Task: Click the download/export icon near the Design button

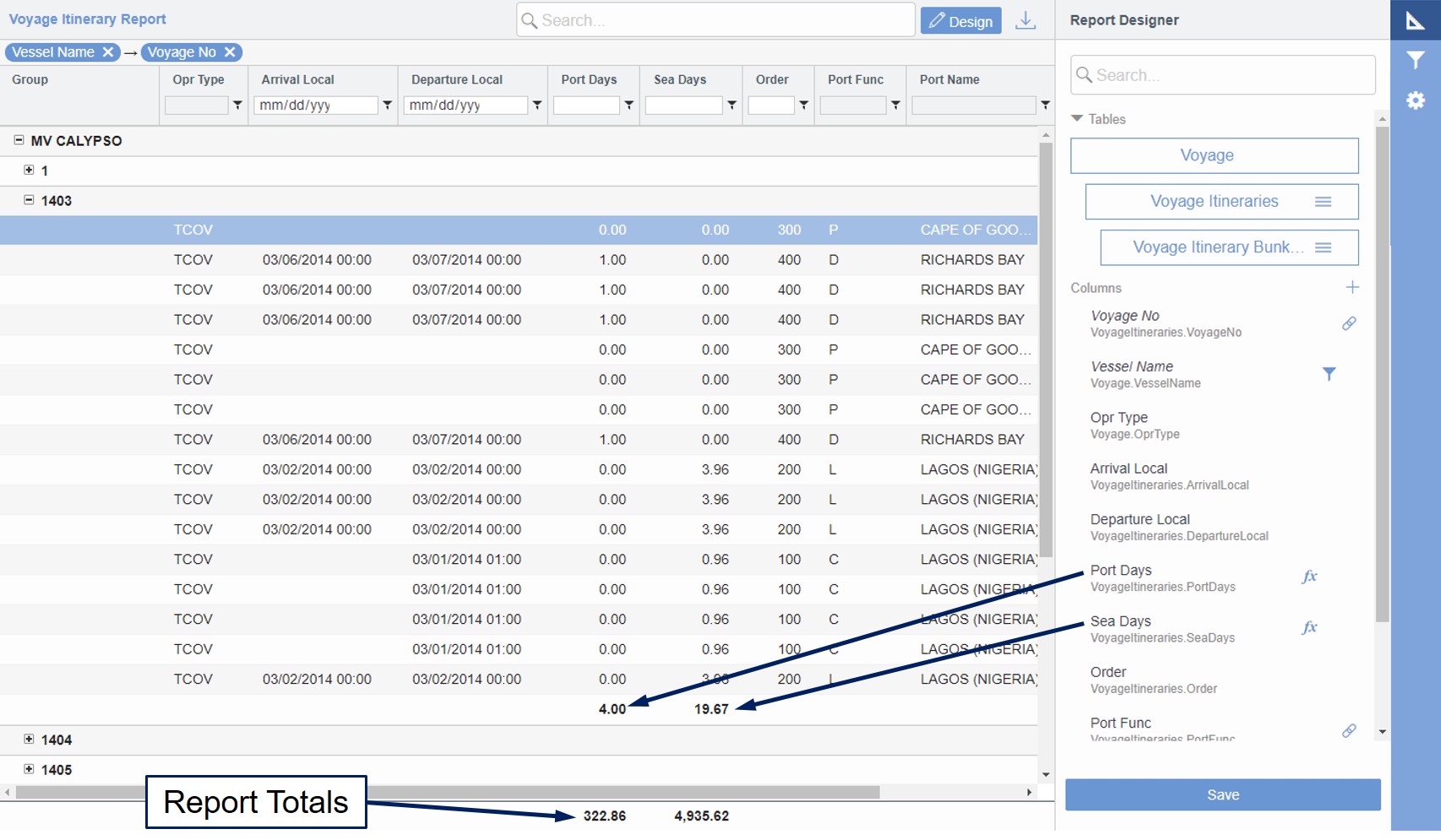Action: coord(1025,20)
